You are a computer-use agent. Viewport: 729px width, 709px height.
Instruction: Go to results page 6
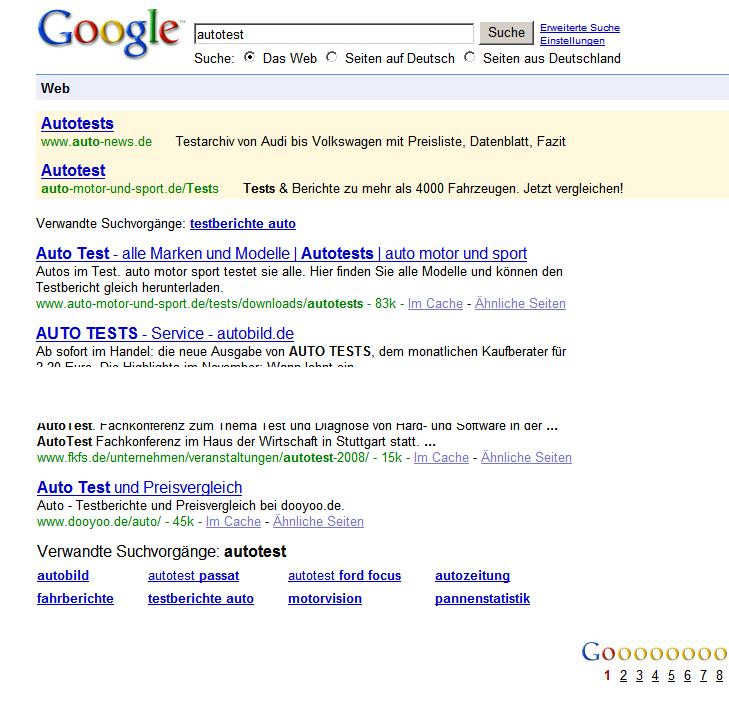[x=688, y=676]
